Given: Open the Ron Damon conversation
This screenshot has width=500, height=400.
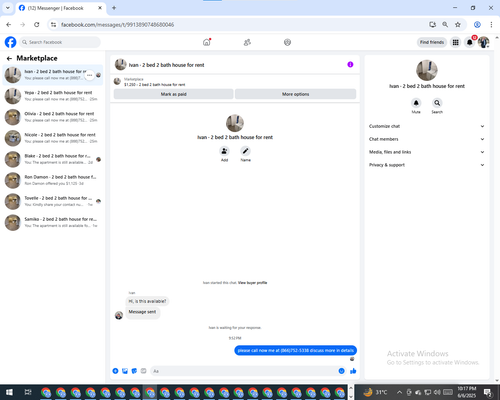Looking at the screenshot, I should pyautogui.click(x=53, y=180).
